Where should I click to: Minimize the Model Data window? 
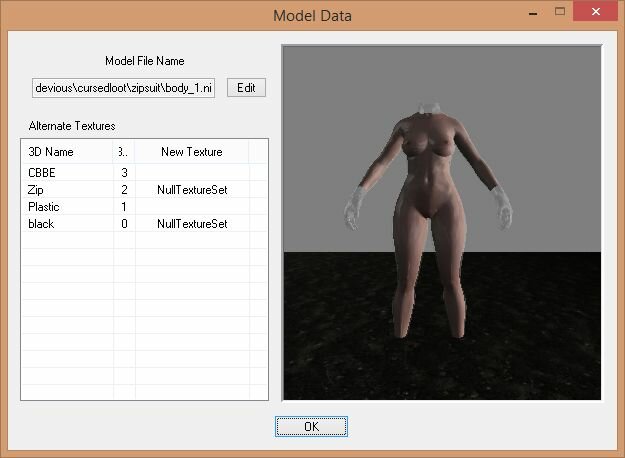coord(533,13)
